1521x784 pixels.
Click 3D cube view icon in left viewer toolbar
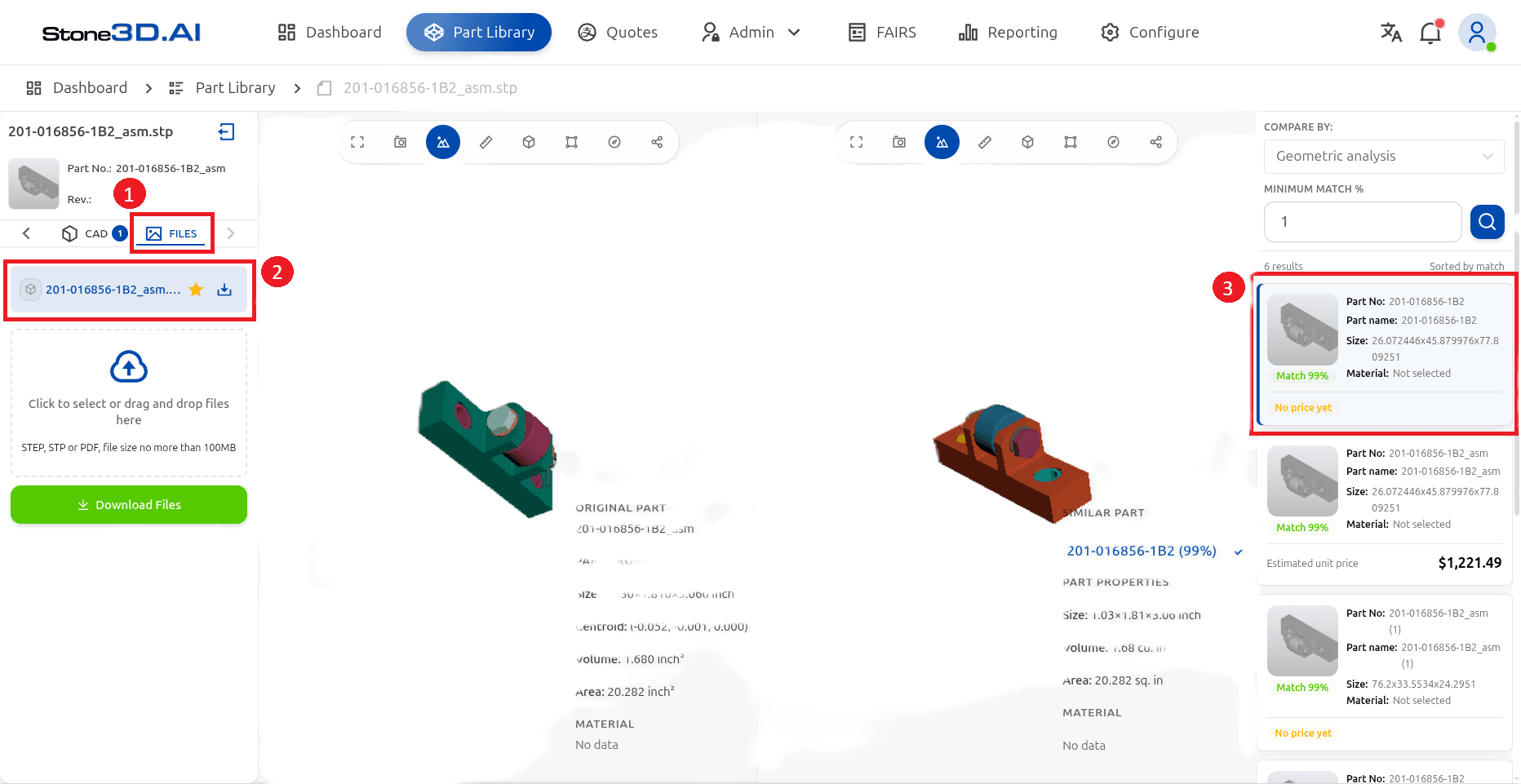click(x=529, y=142)
